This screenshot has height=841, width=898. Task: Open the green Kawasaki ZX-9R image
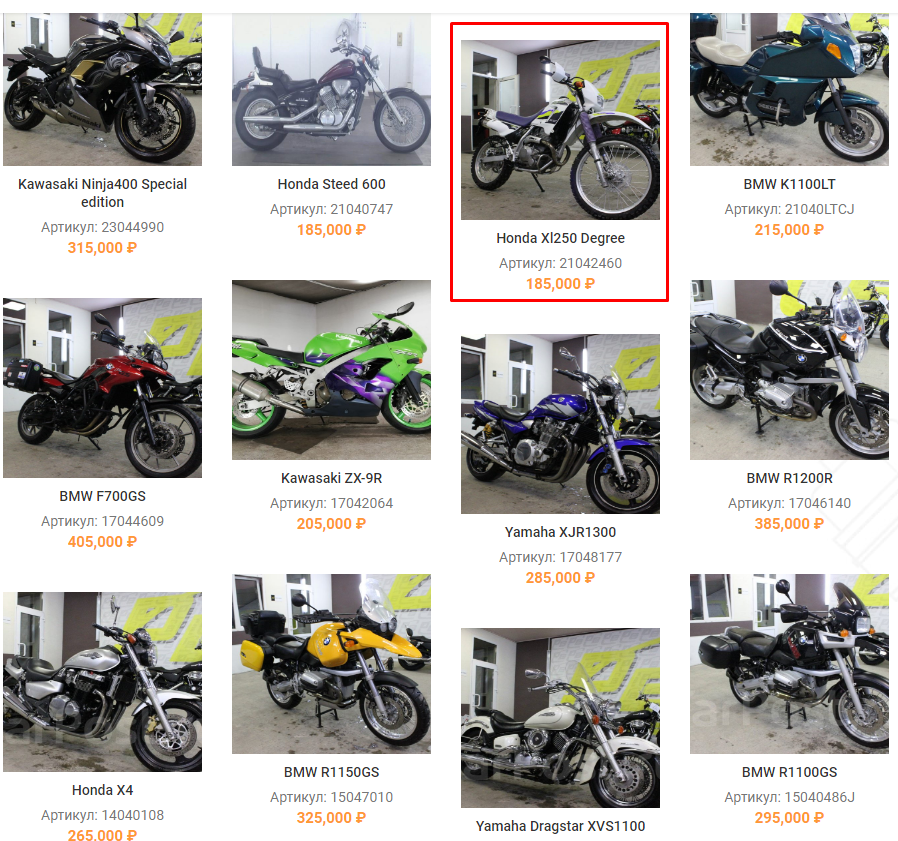331,370
